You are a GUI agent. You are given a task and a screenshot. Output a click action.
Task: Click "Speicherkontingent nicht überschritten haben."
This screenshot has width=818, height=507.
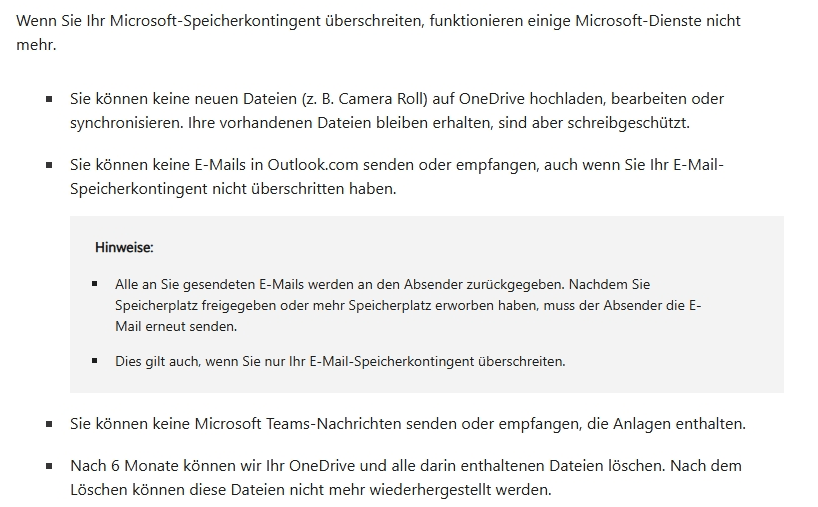click(x=233, y=189)
